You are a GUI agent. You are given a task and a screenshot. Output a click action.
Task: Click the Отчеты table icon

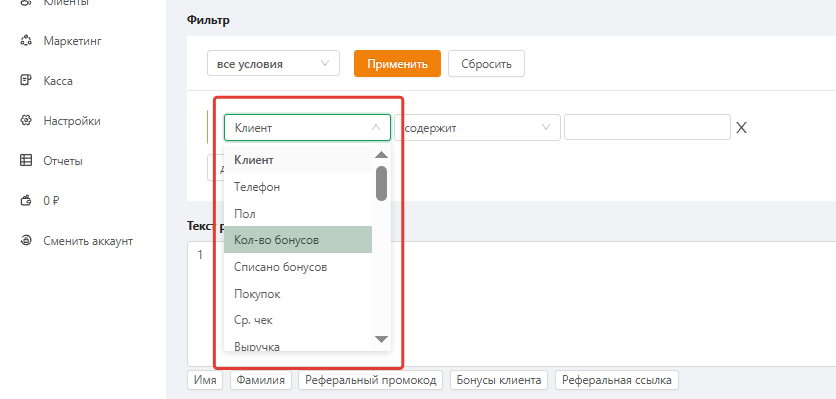(26, 161)
